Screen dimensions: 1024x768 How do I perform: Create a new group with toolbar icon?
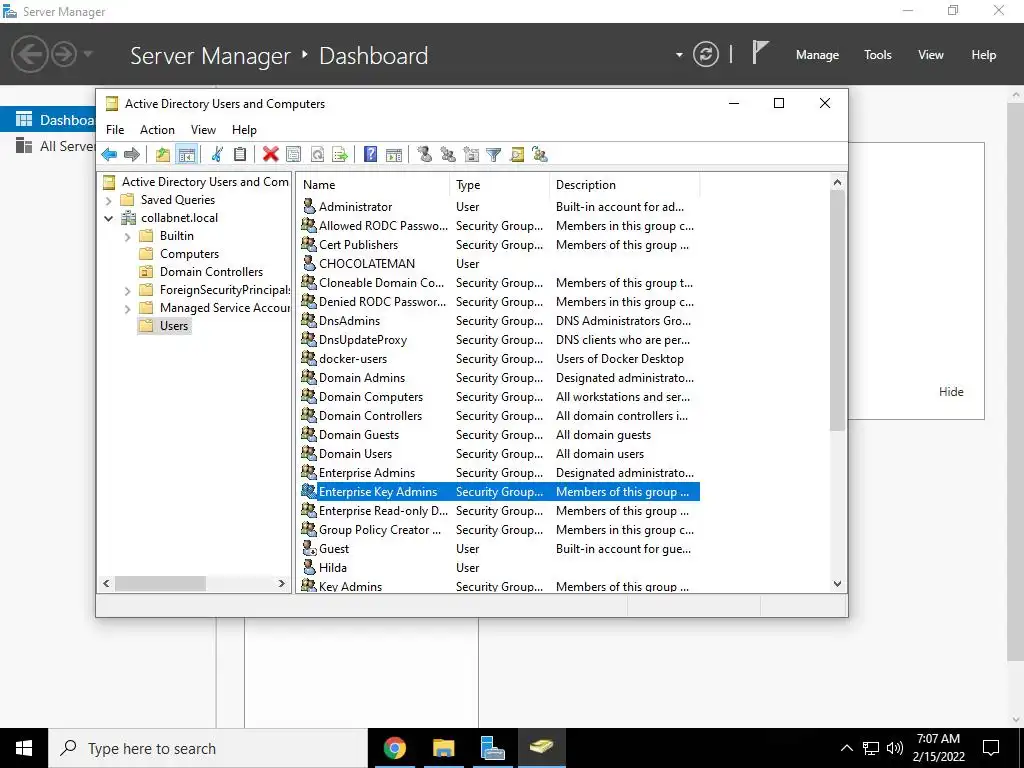[x=448, y=155]
